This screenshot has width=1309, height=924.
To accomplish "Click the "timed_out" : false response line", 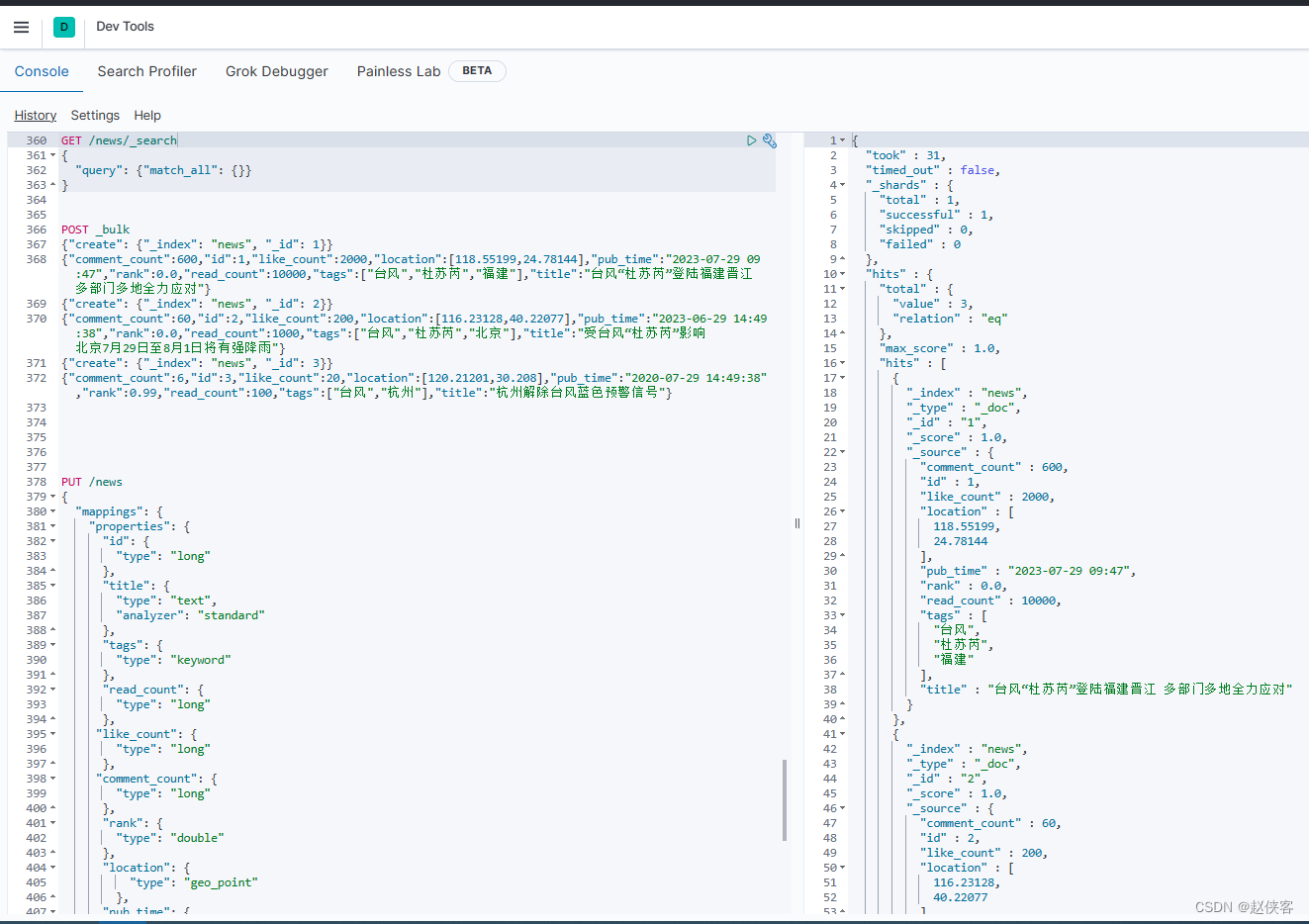I will [933, 170].
